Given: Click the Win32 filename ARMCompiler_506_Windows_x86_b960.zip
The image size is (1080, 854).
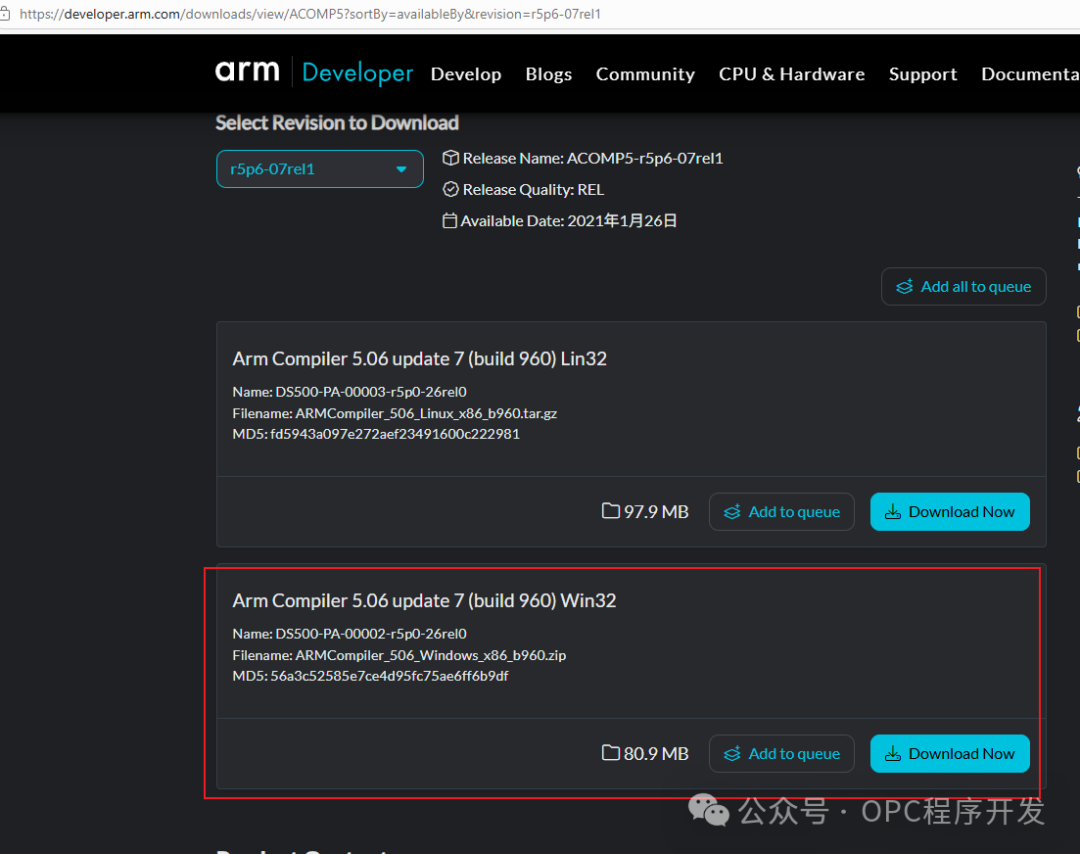Looking at the screenshot, I should (430, 655).
